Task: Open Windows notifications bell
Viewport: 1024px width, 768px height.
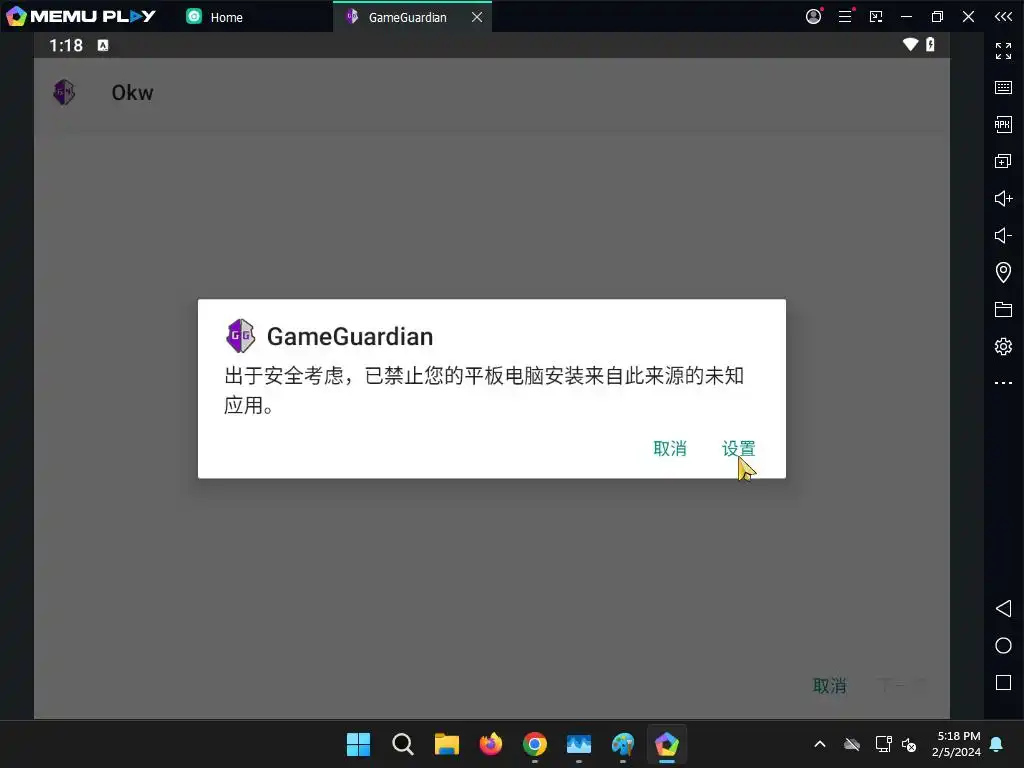Action: click(x=997, y=744)
